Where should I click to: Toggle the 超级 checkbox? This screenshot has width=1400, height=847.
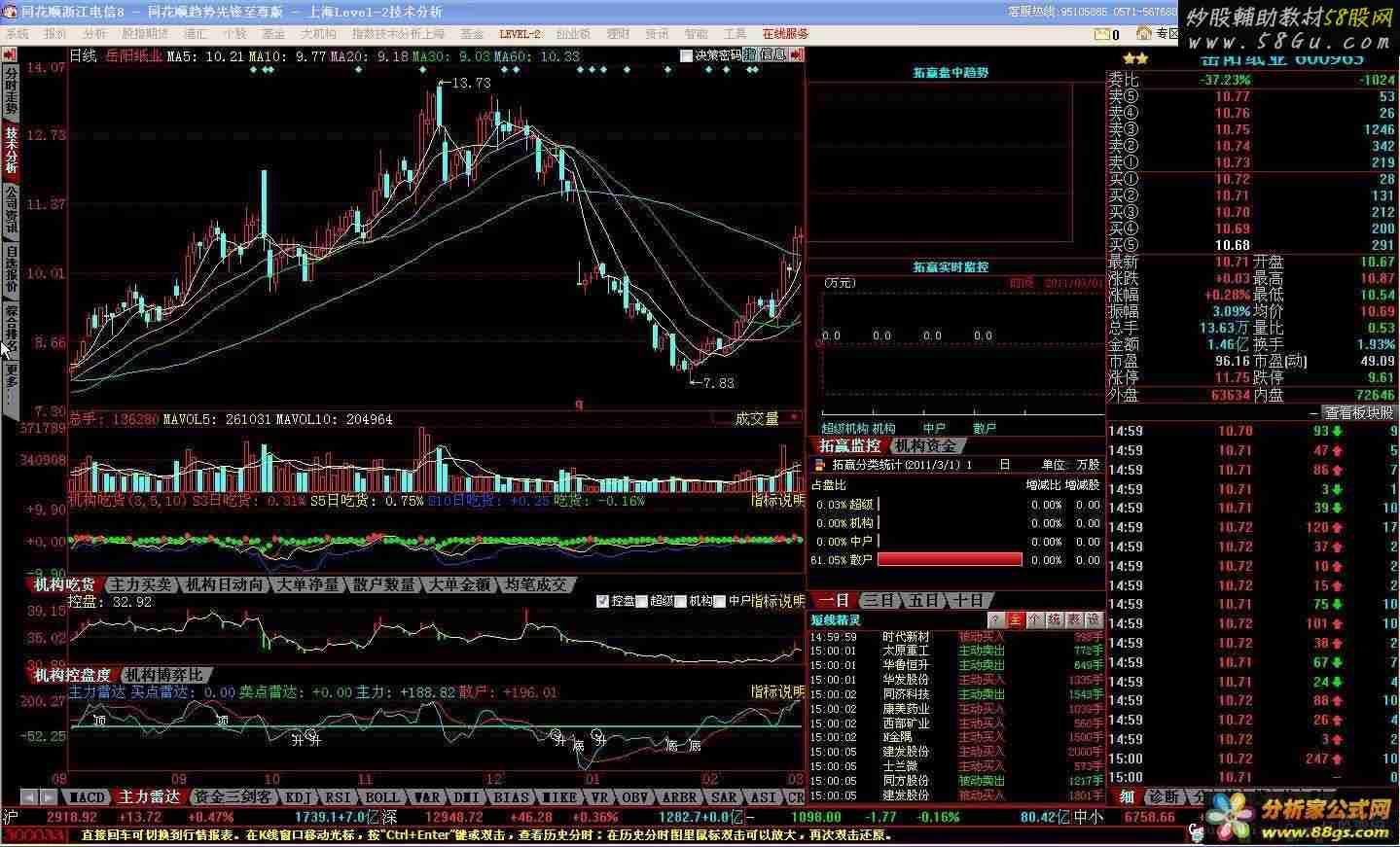pyautogui.click(x=641, y=602)
